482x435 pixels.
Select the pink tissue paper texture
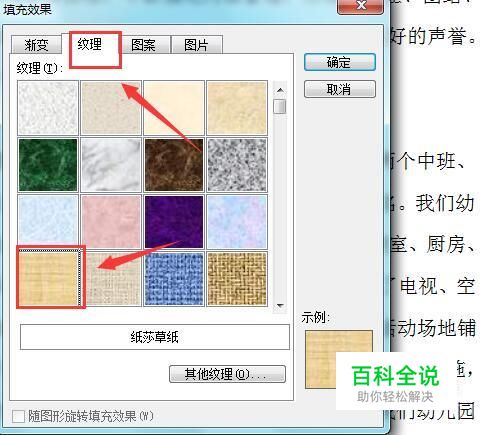point(111,222)
